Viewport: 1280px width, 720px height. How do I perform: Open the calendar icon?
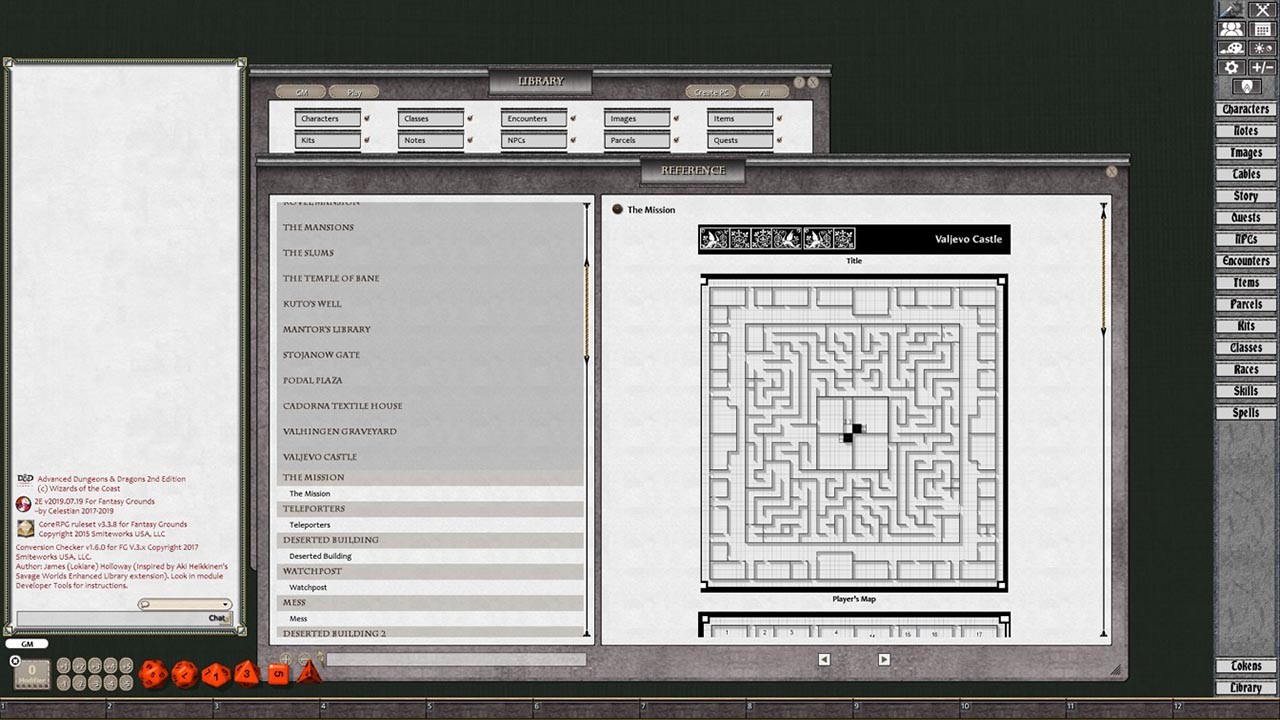coord(1262,31)
